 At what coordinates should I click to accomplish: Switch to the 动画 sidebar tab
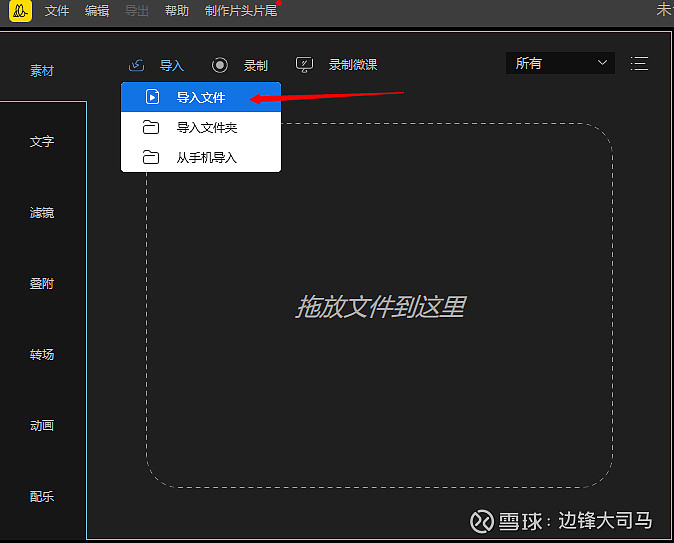42,425
